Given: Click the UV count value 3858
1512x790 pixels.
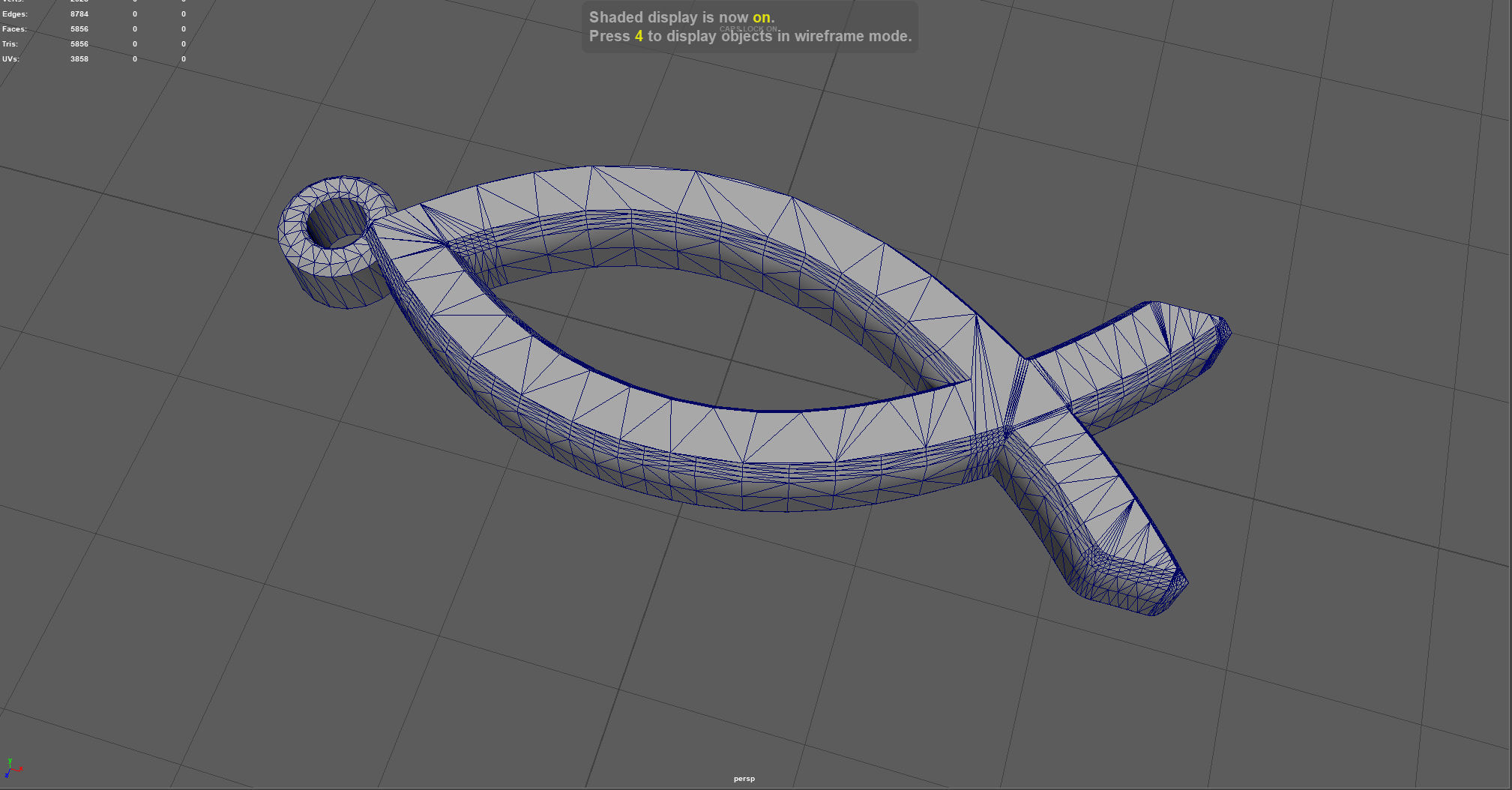Looking at the screenshot, I should coord(79,59).
